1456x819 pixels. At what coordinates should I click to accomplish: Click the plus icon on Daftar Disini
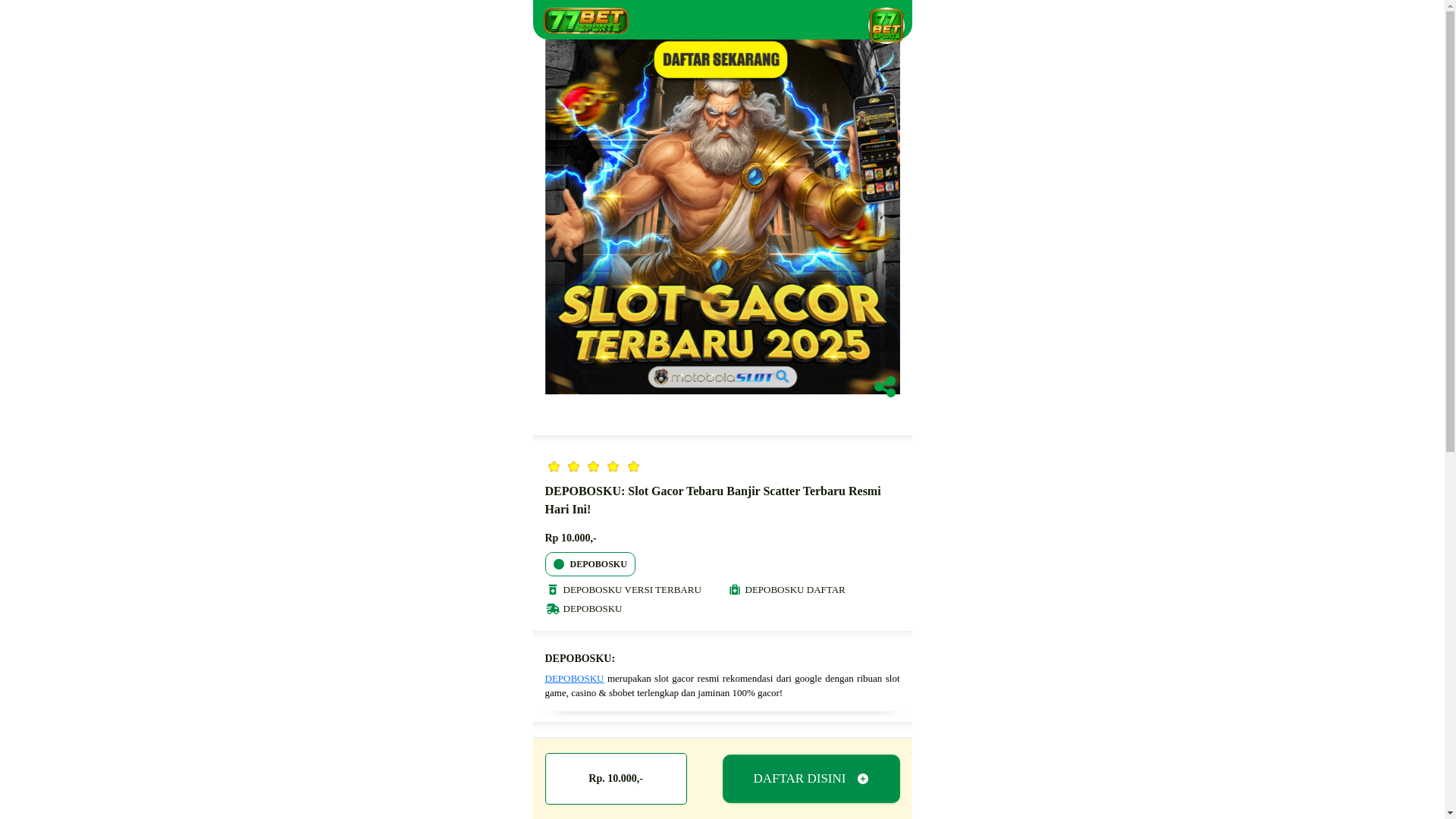point(863,779)
